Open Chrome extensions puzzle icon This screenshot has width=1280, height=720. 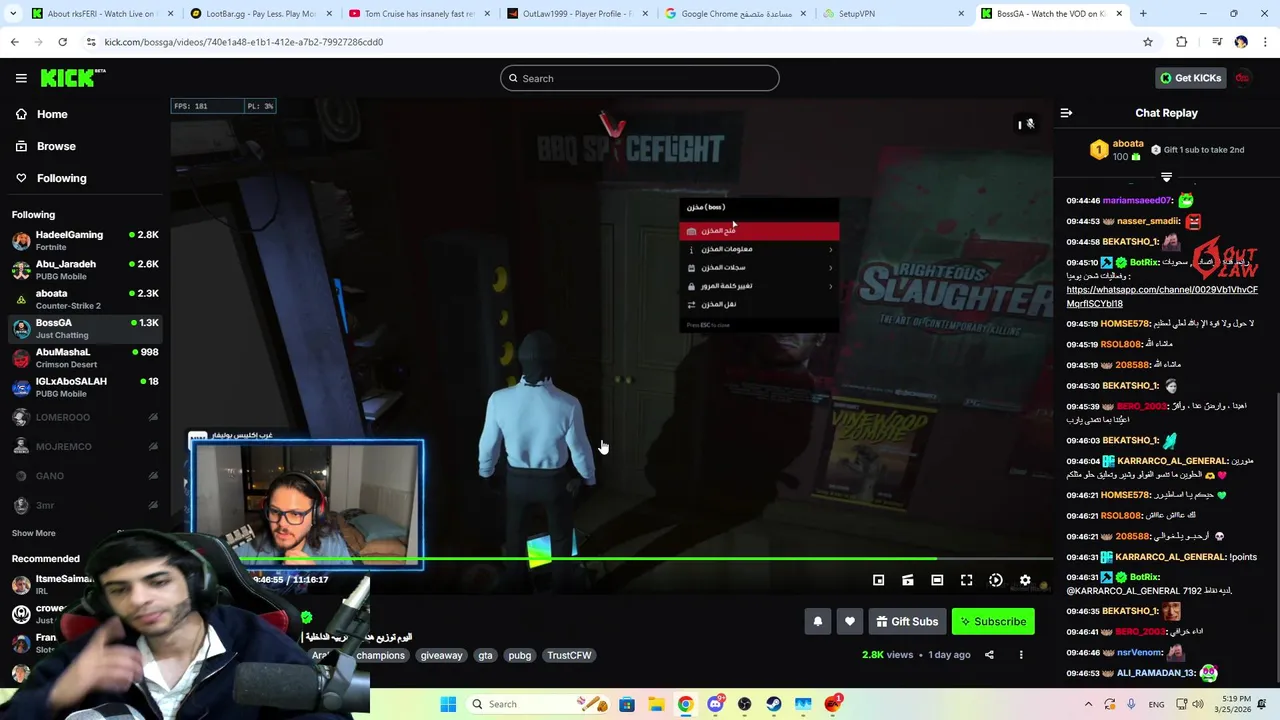1182,42
